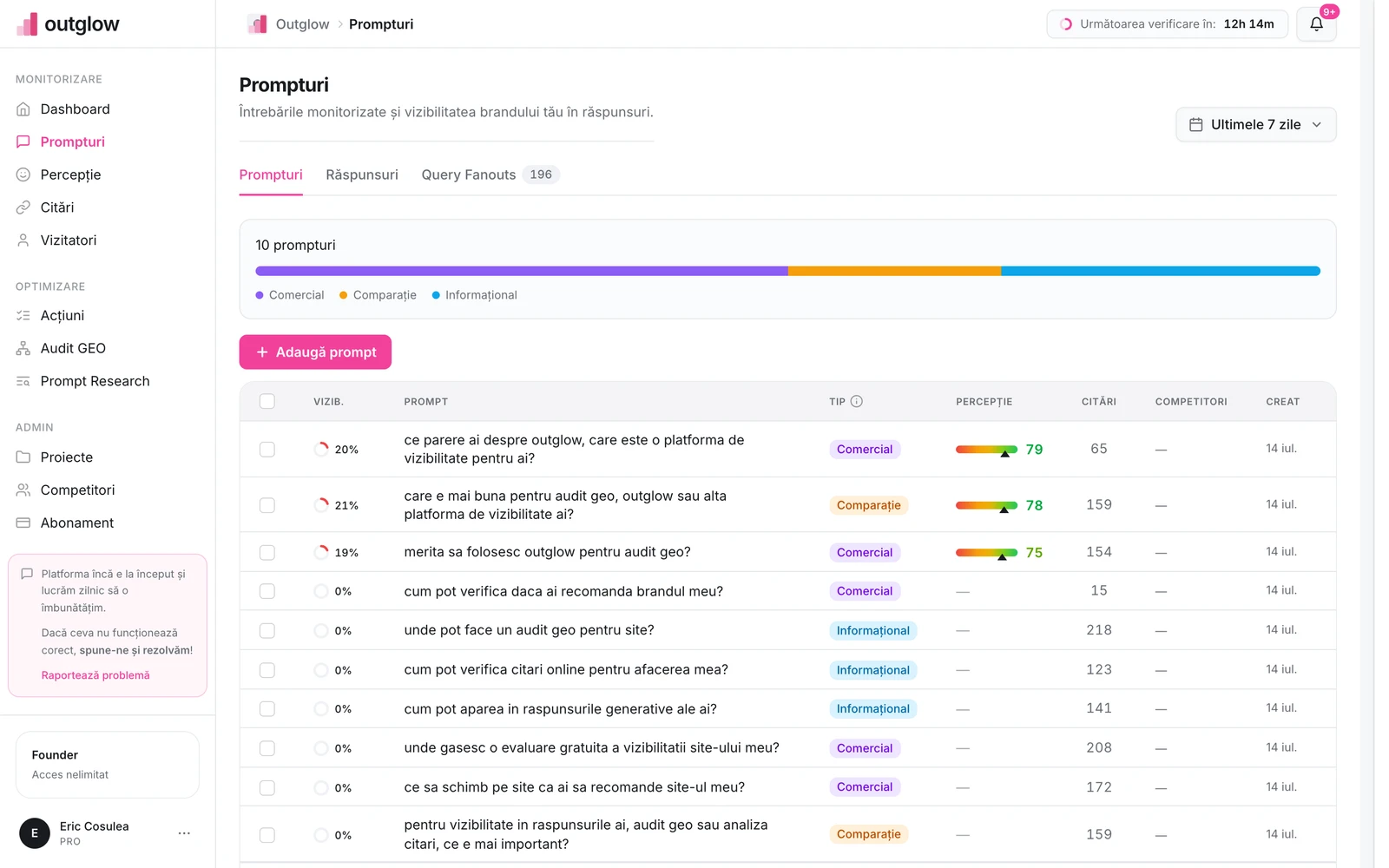Click the Eric Cosulea avatar
Image resolution: width=1389 pixels, height=868 pixels.
(x=35, y=833)
